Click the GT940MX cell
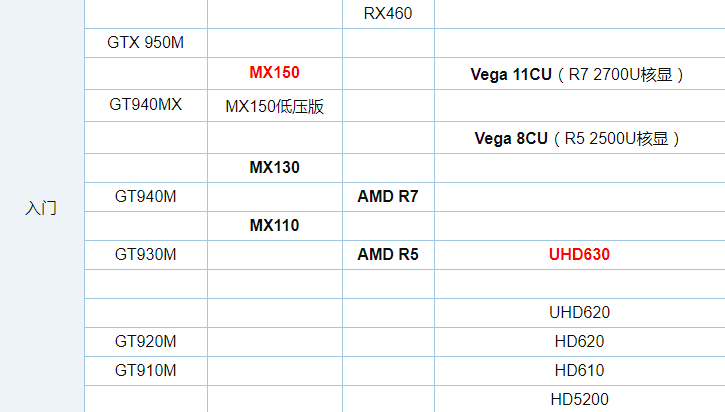The width and height of the screenshot is (725, 412). [145, 105]
